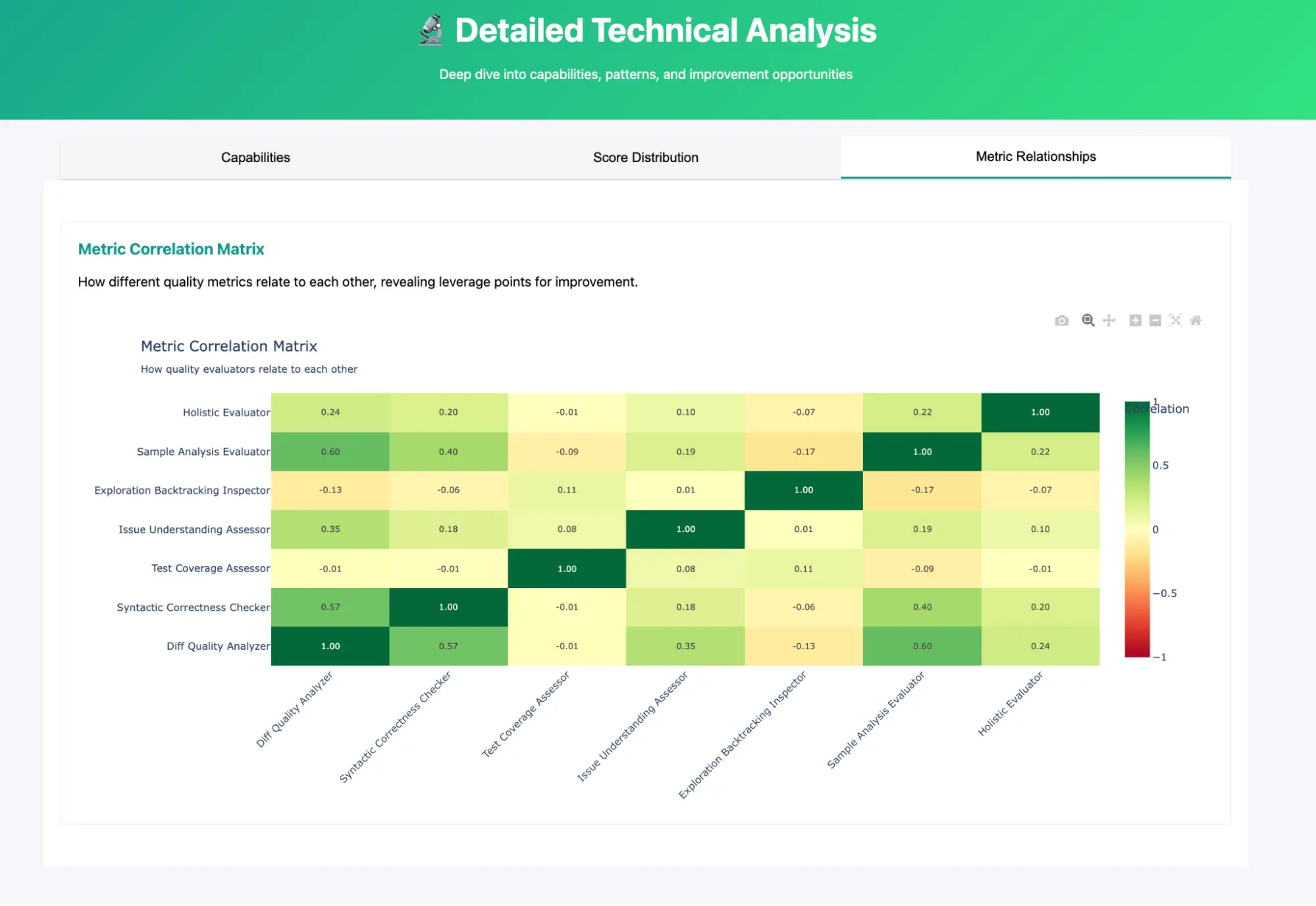This screenshot has height=906, width=1316.
Task: Click Holistic Evaluator y-axis label
Action: coord(226,413)
